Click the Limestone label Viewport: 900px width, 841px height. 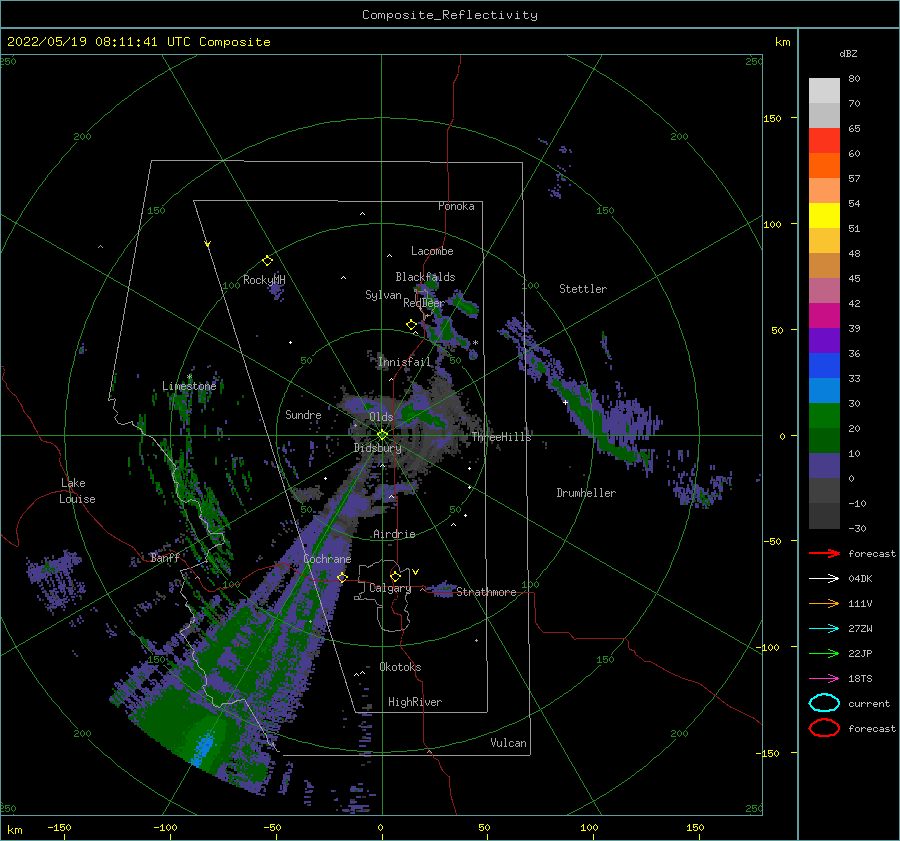189,386
